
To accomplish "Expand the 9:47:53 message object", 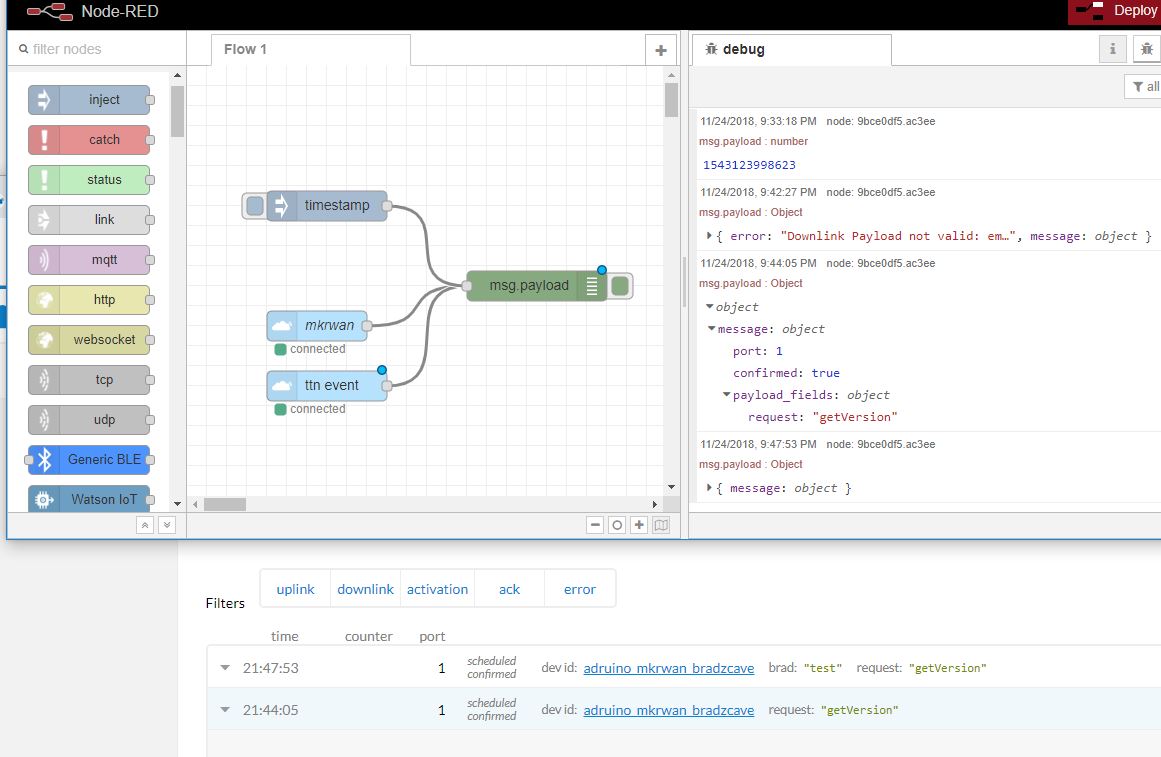I will point(709,487).
